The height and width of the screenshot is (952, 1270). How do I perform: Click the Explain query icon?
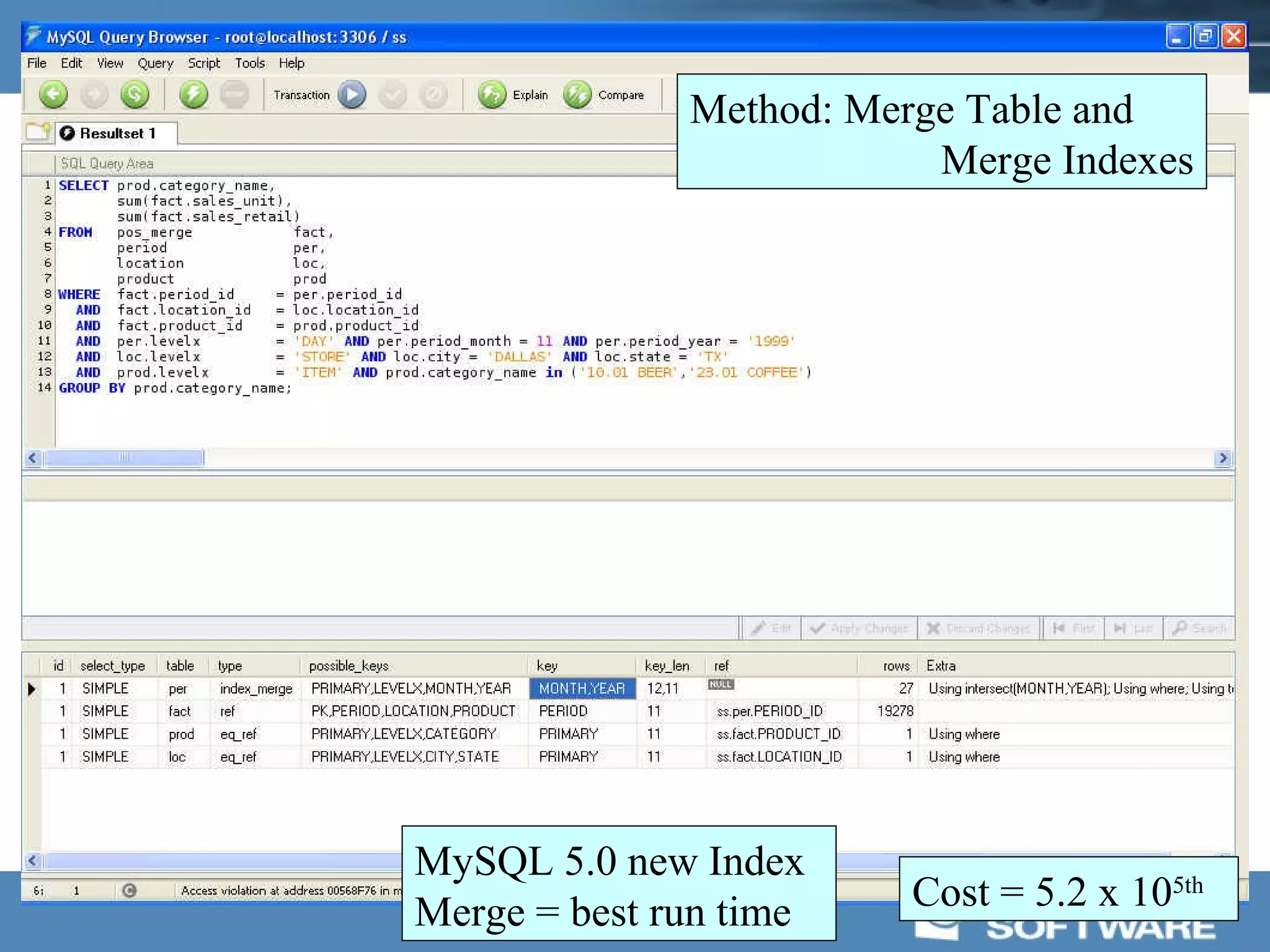click(492, 95)
